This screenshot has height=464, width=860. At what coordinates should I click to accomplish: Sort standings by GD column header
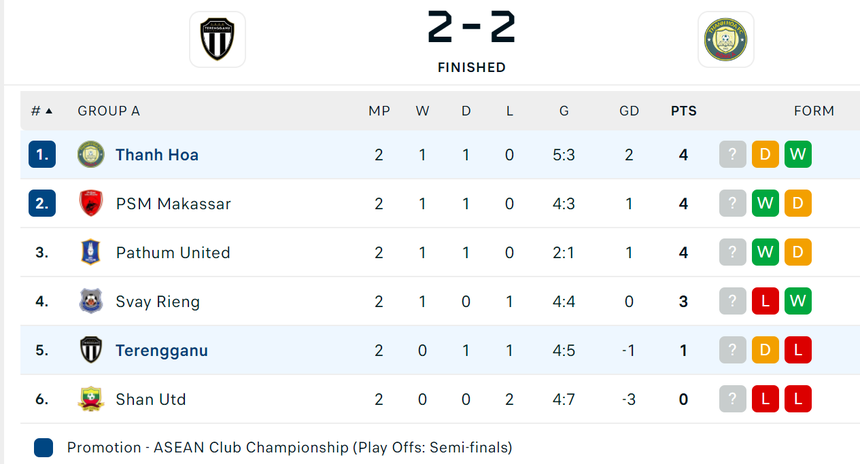pyautogui.click(x=629, y=111)
